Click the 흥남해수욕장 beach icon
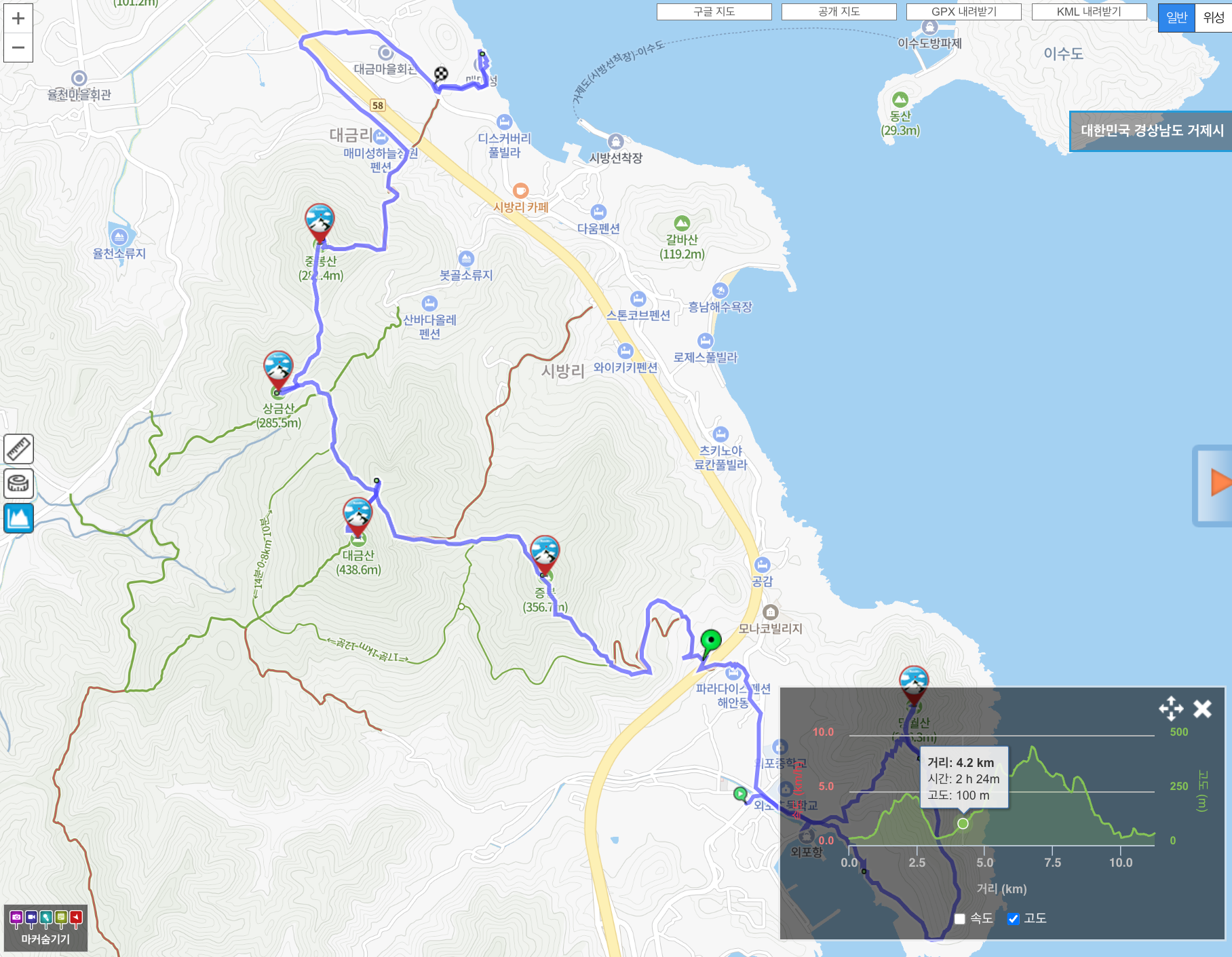 coord(720,290)
